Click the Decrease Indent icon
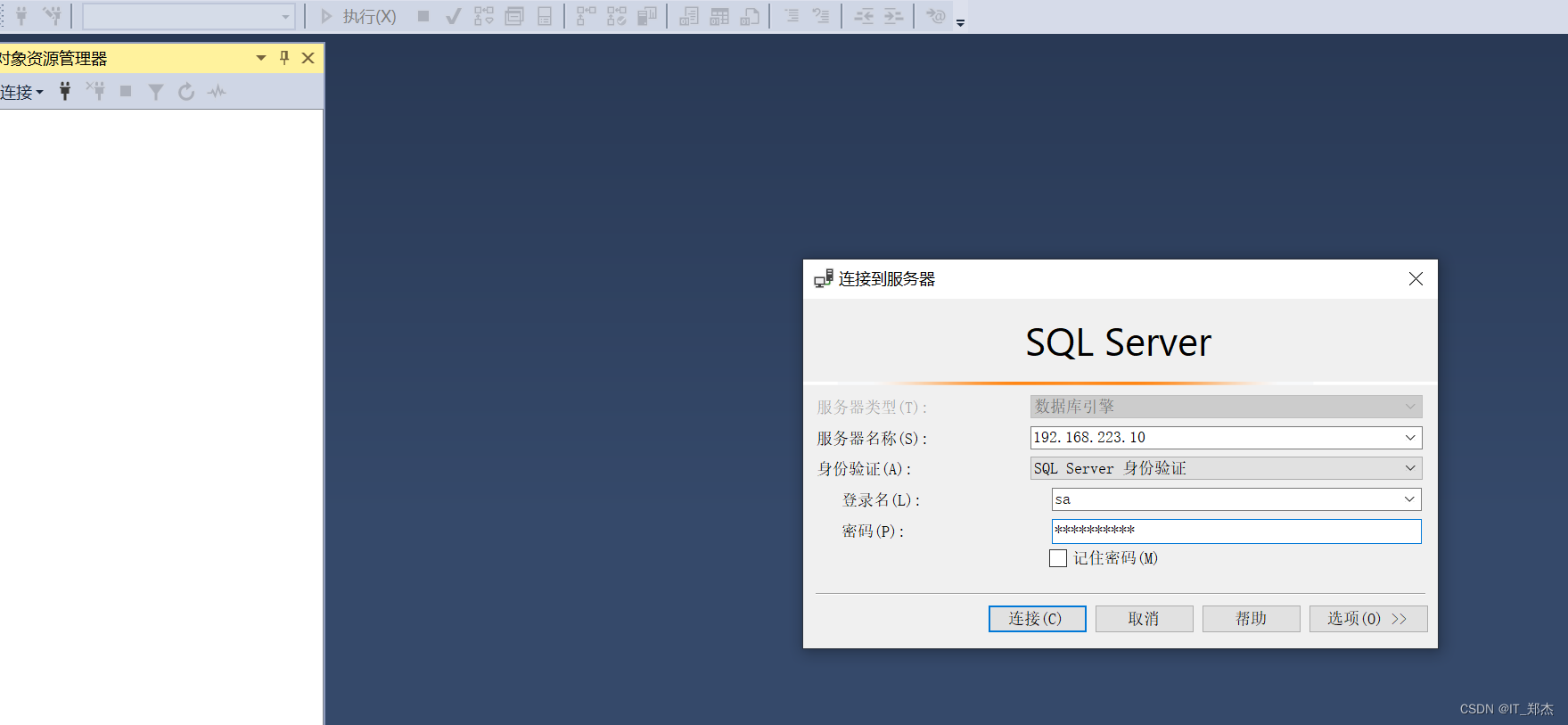 pyautogui.click(x=864, y=16)
